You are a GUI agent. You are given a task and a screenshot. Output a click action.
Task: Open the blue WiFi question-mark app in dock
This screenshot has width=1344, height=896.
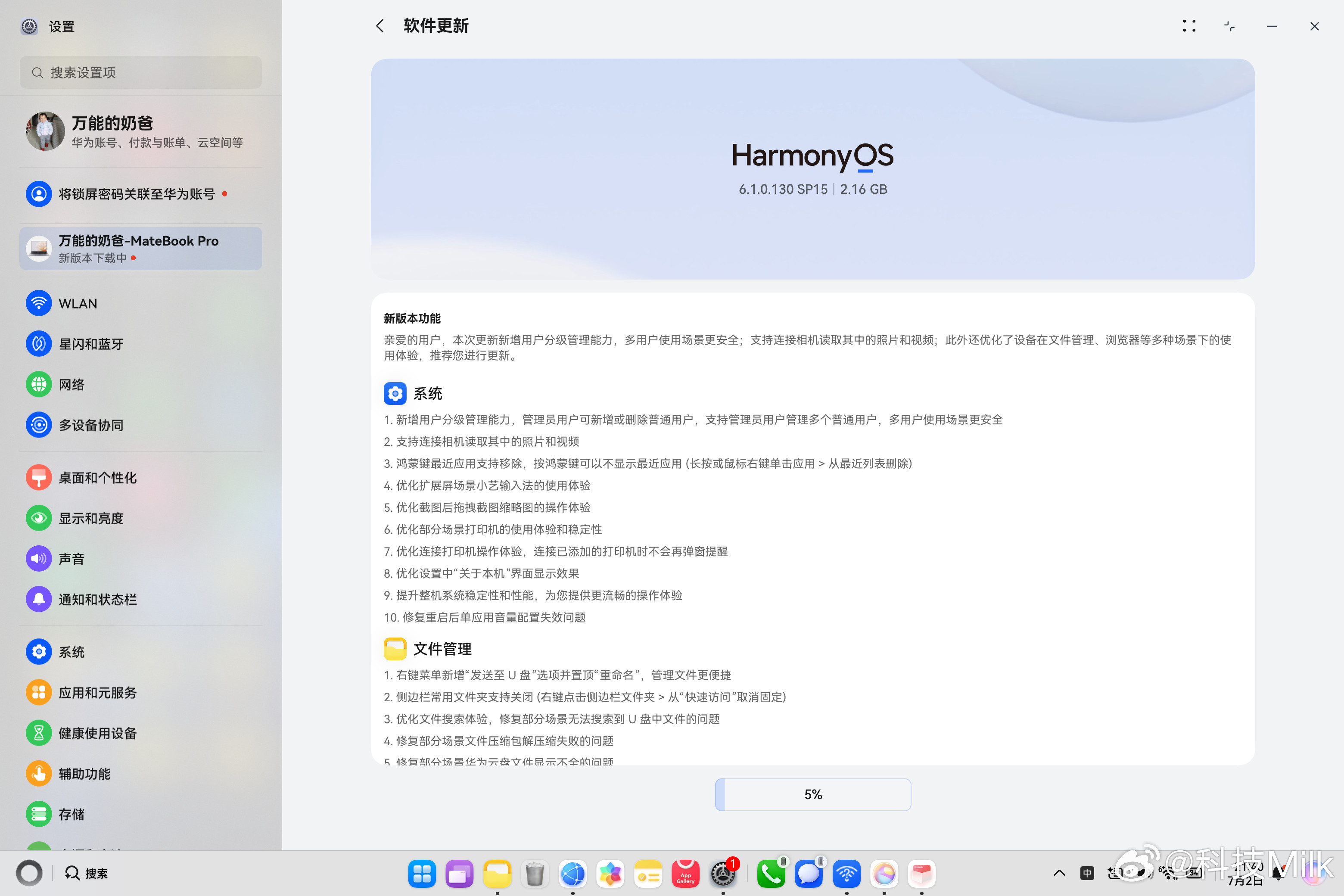point(846,874)
